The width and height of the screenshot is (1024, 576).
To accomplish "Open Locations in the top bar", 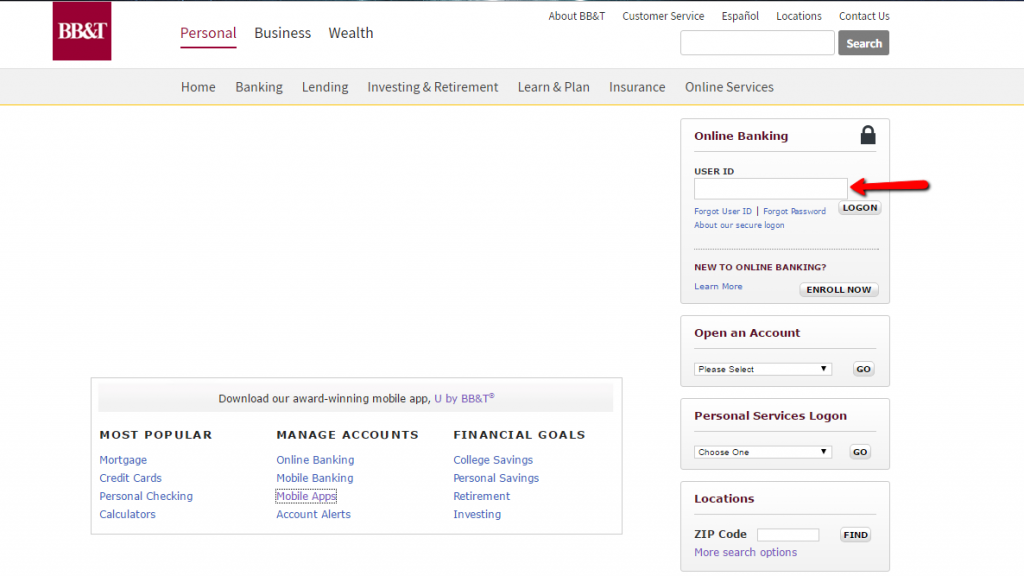I will point(799,16).
